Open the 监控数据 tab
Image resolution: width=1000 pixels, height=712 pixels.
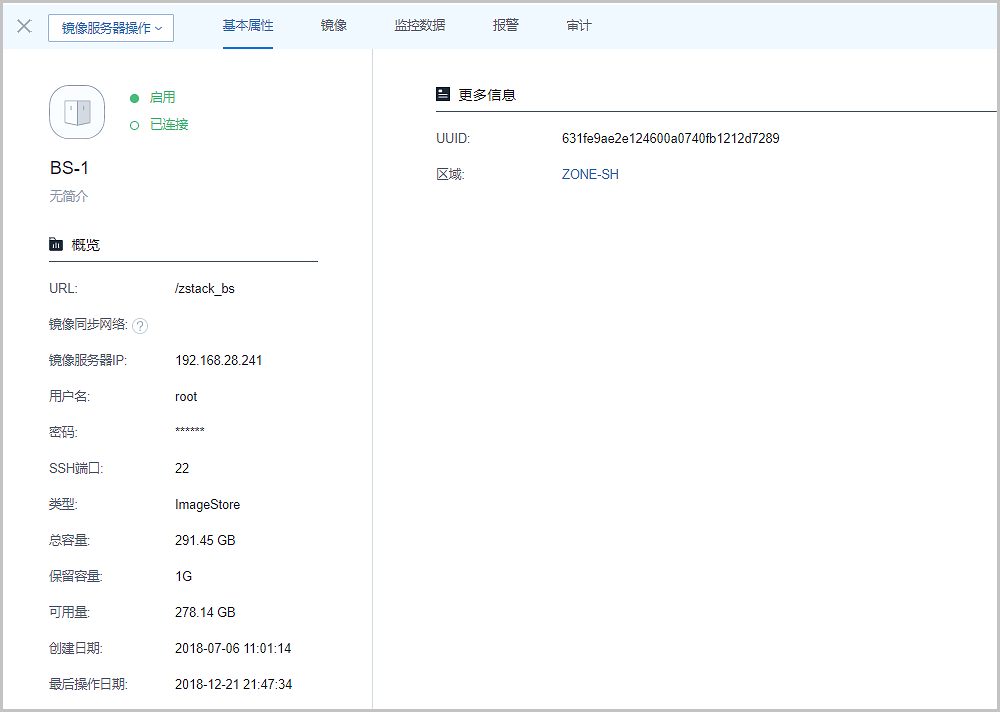[x=420, y=26]
